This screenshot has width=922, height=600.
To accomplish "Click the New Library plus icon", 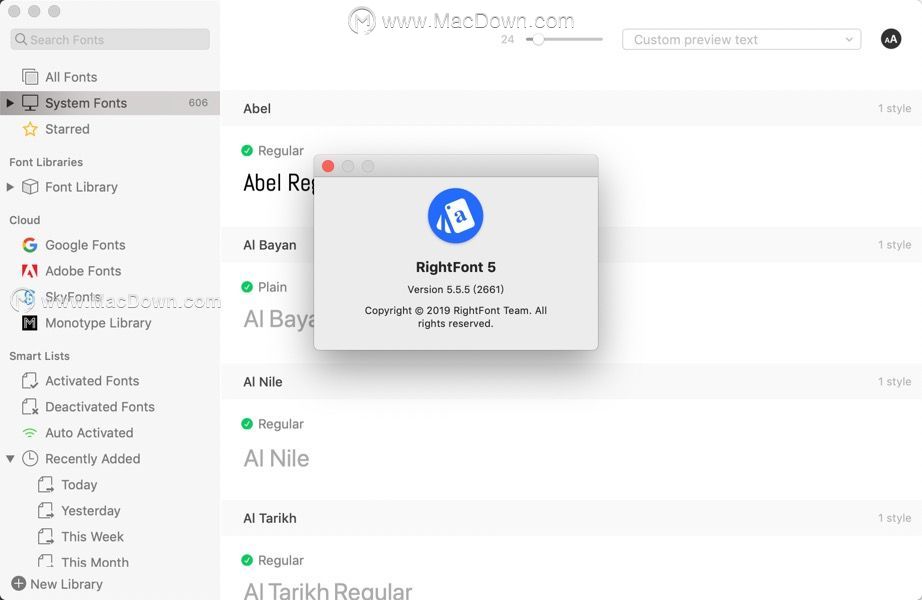I will (19, 584).
